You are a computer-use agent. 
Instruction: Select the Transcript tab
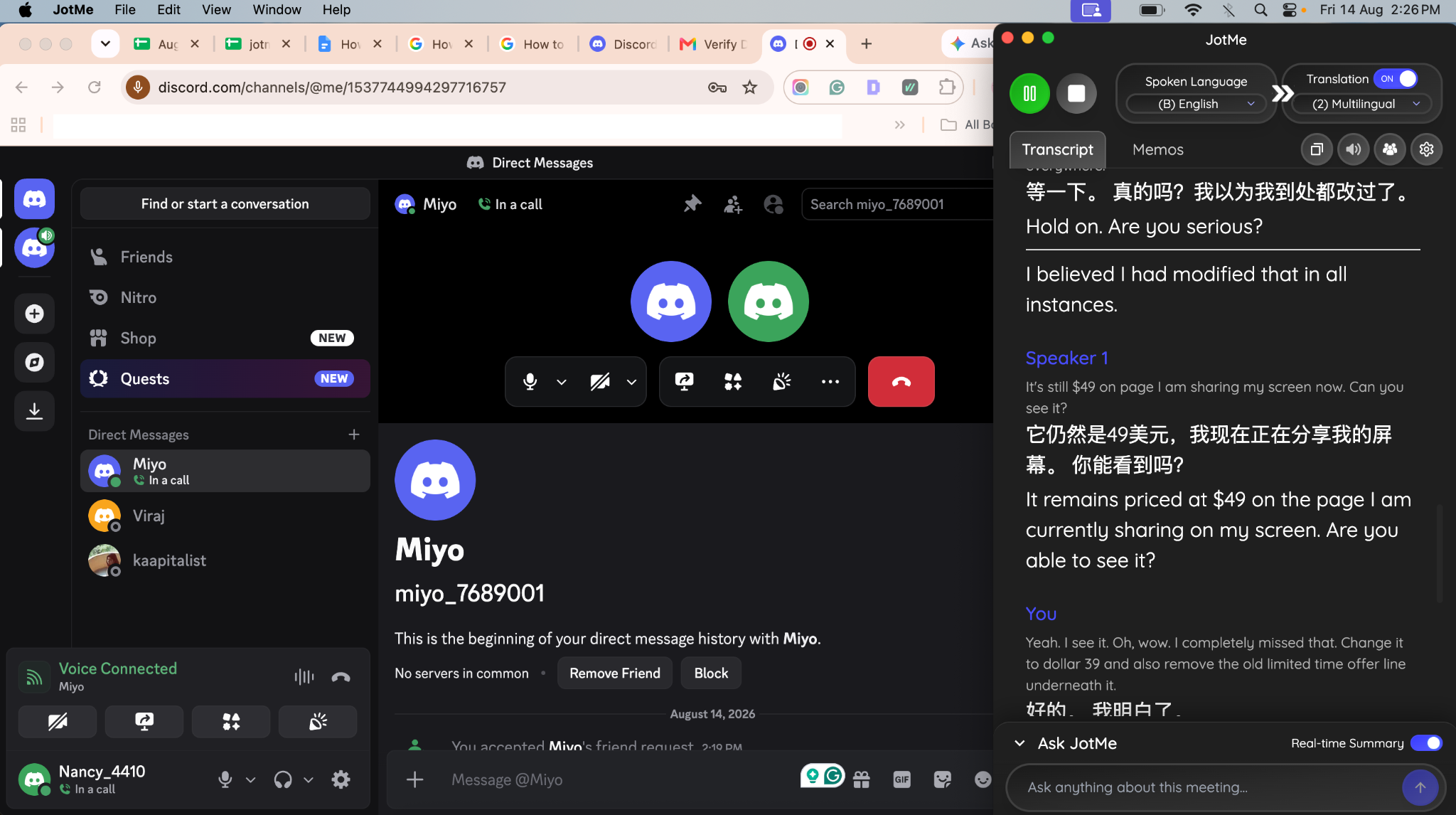1057,149
